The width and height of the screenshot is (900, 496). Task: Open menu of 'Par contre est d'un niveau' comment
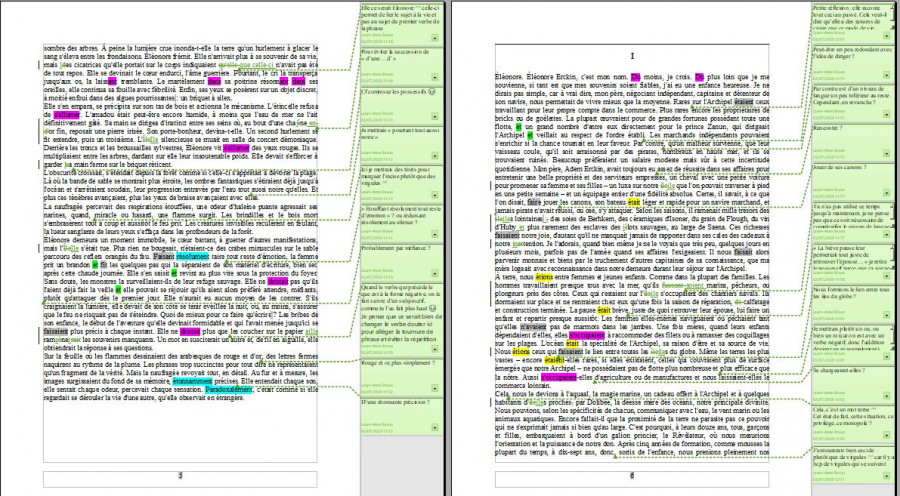click(x=887, y=115)
